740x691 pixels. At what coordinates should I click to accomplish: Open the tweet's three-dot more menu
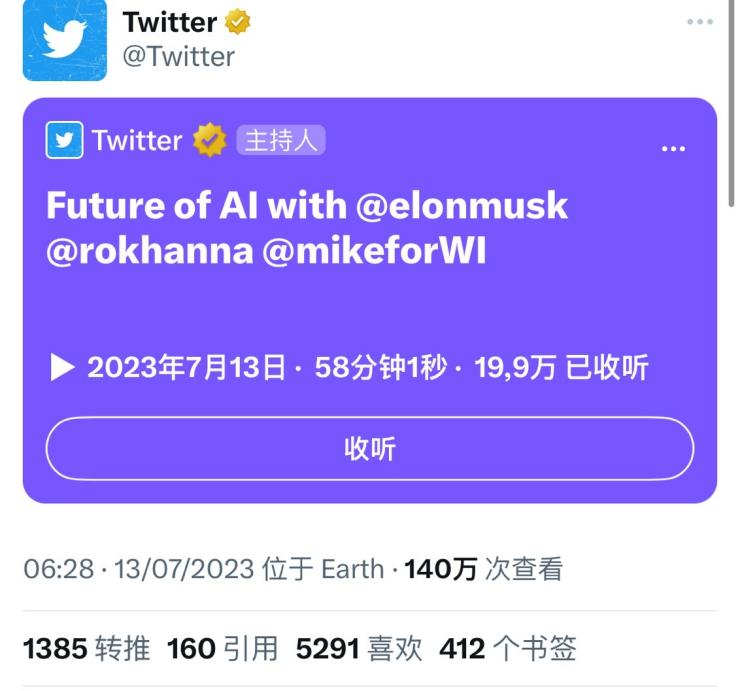700,21
